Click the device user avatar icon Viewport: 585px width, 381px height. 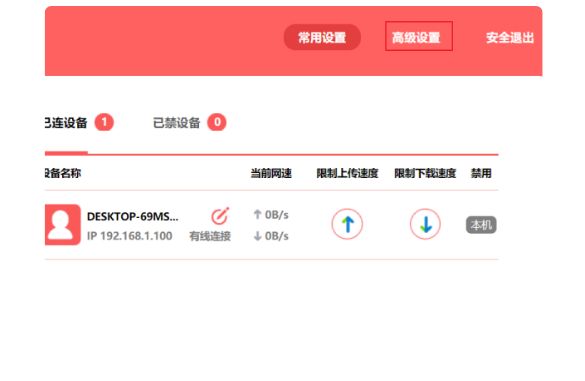[x=63, y=225]
